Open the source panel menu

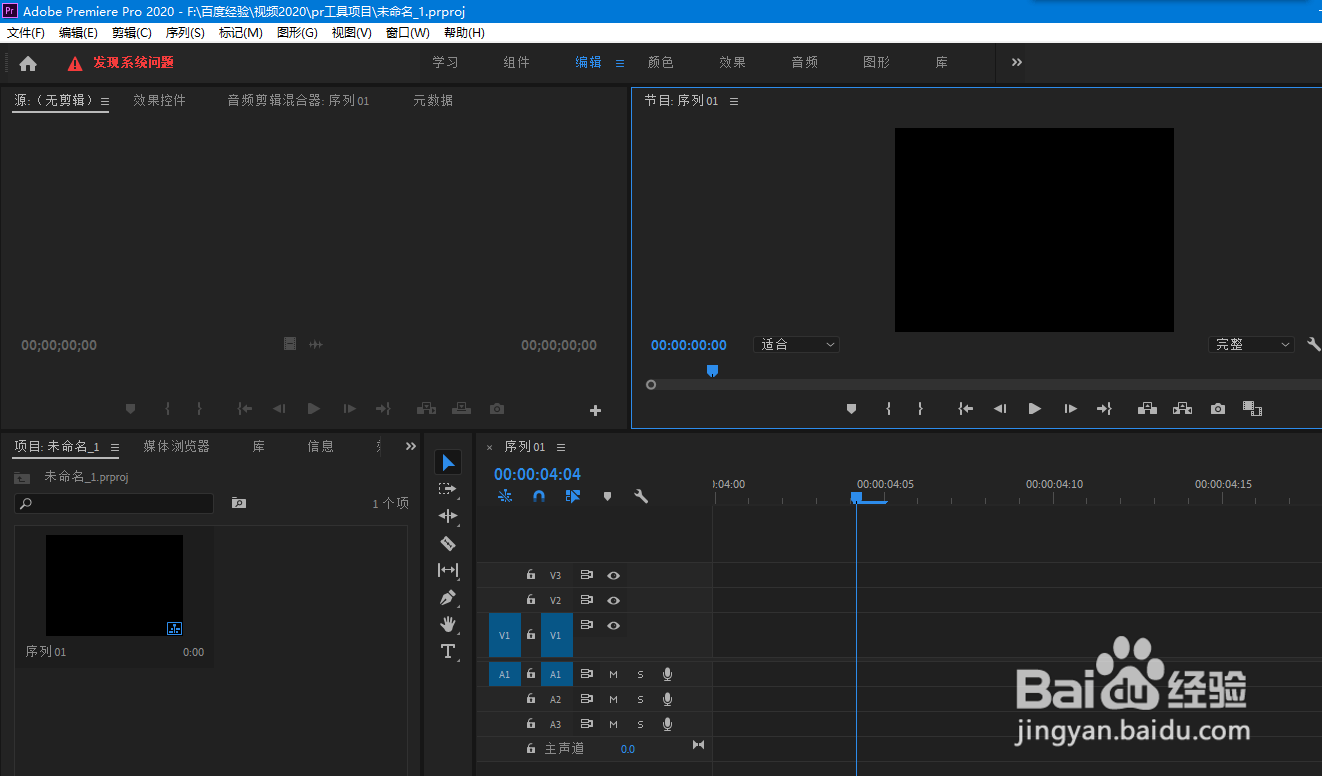(x=105, y=101)
